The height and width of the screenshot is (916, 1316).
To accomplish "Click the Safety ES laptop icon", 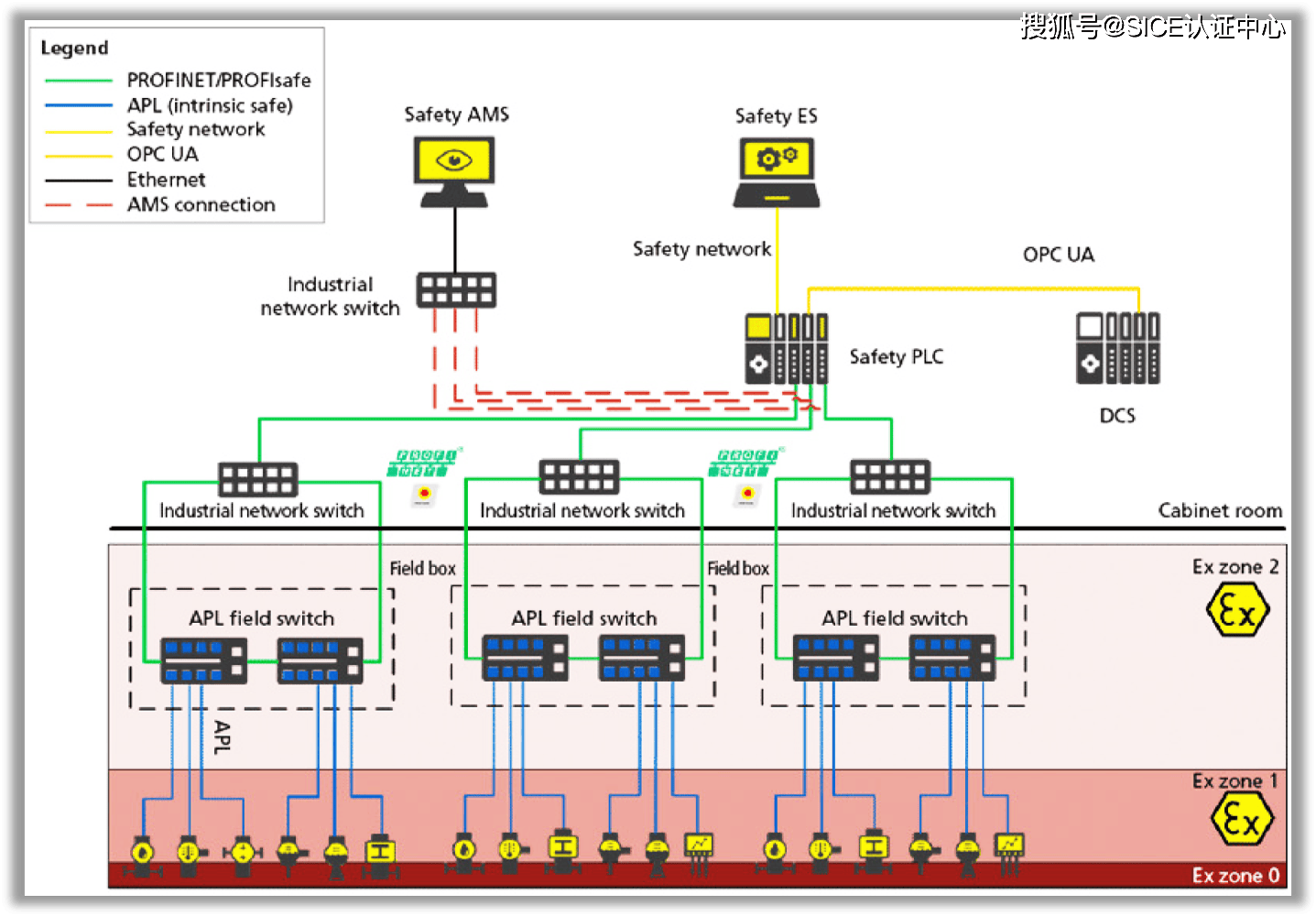I will pos(777,171).
